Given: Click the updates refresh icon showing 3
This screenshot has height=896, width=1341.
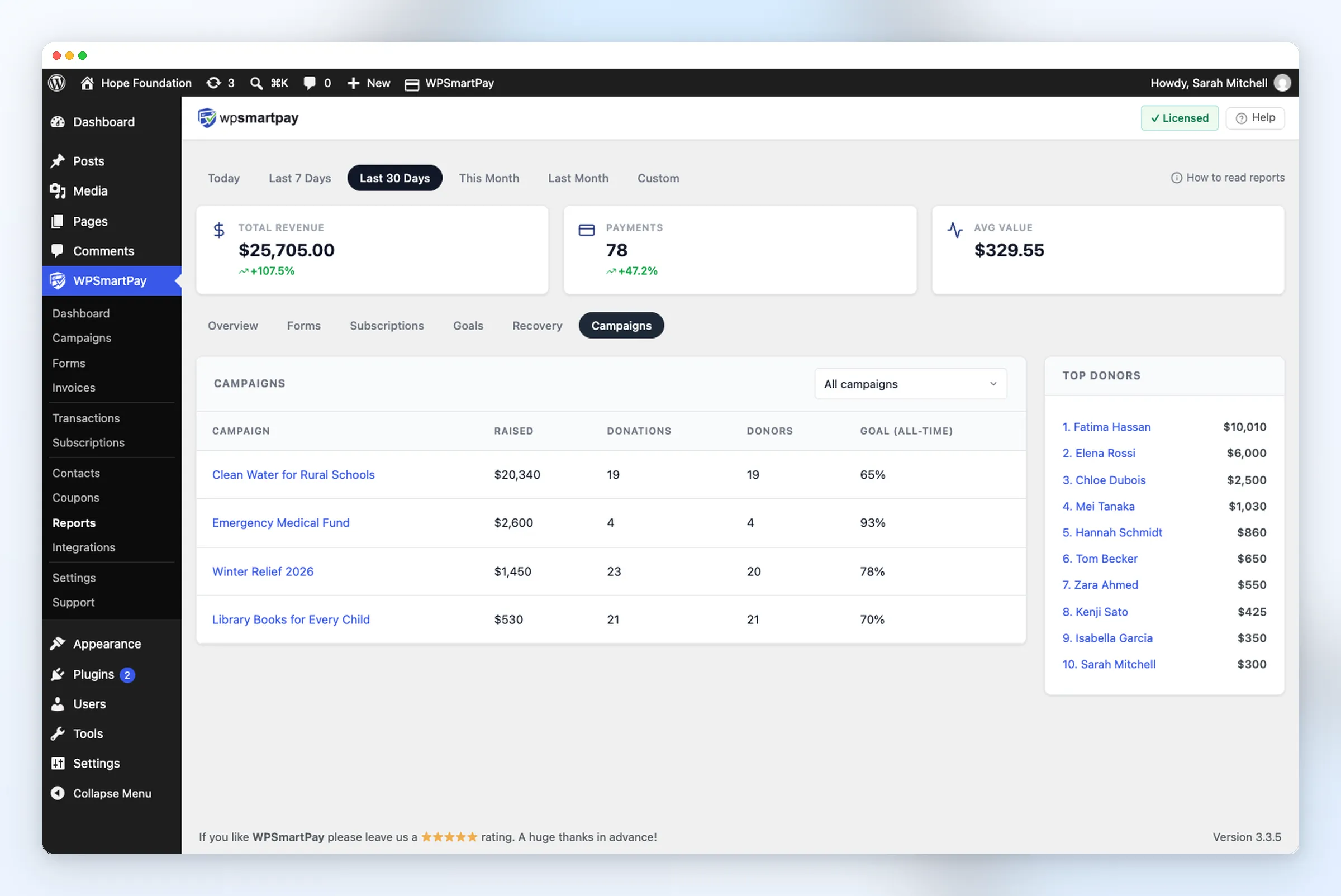Looking at the screenshot, I should [213, 83].
